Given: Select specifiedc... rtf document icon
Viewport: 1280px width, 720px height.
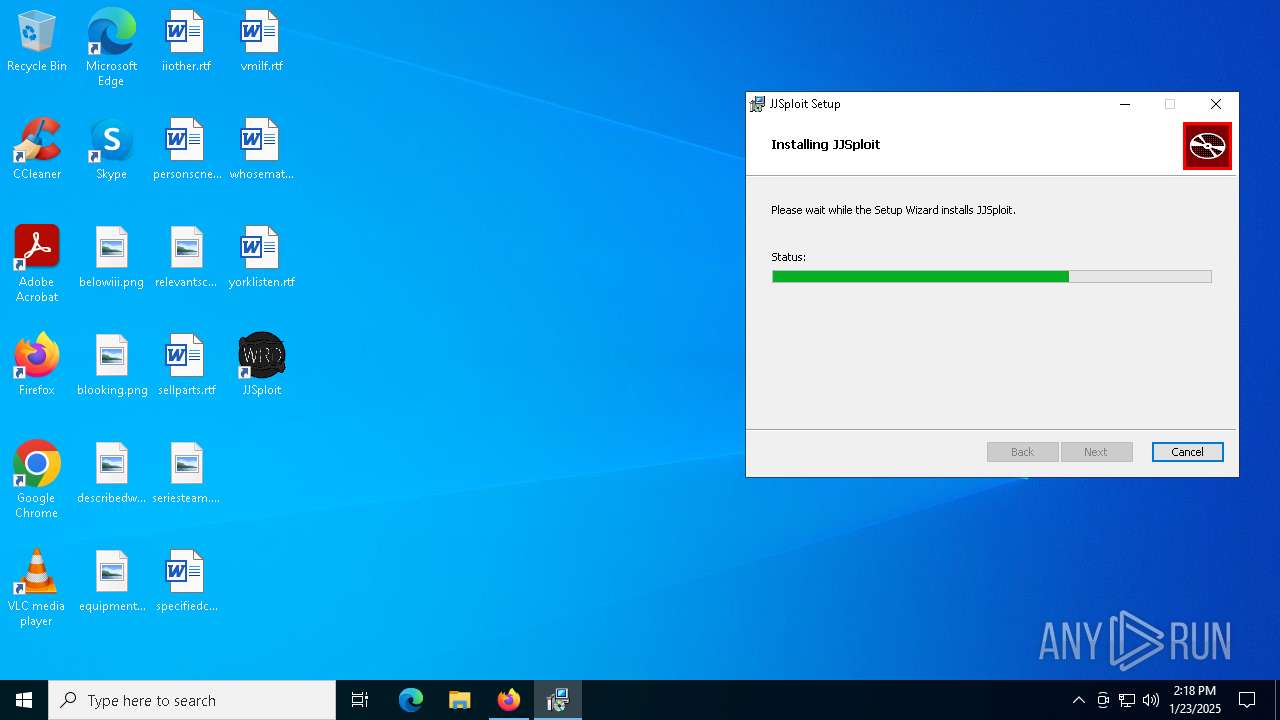Looking at the screenshot, I should click(x=186, y=581).
